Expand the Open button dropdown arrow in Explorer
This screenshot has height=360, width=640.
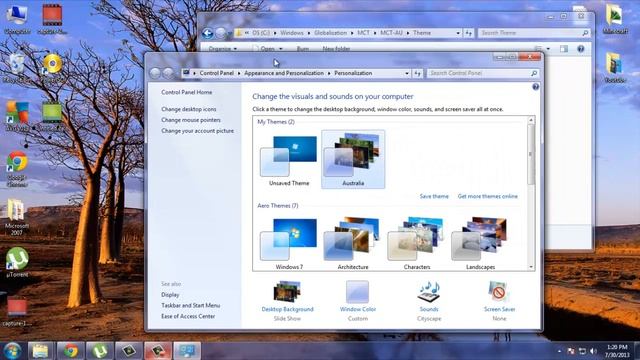click(x=280, y=49)
